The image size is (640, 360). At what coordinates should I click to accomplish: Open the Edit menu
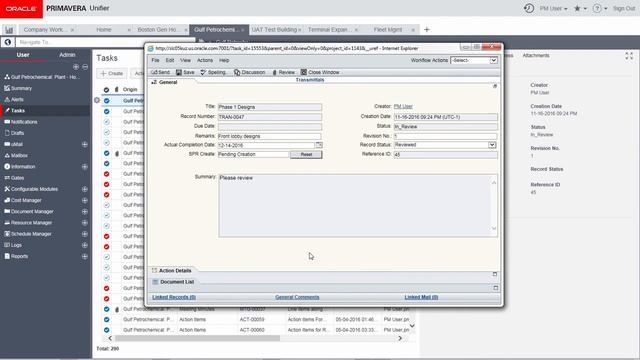pyautogui.click(x=170, y=60)
